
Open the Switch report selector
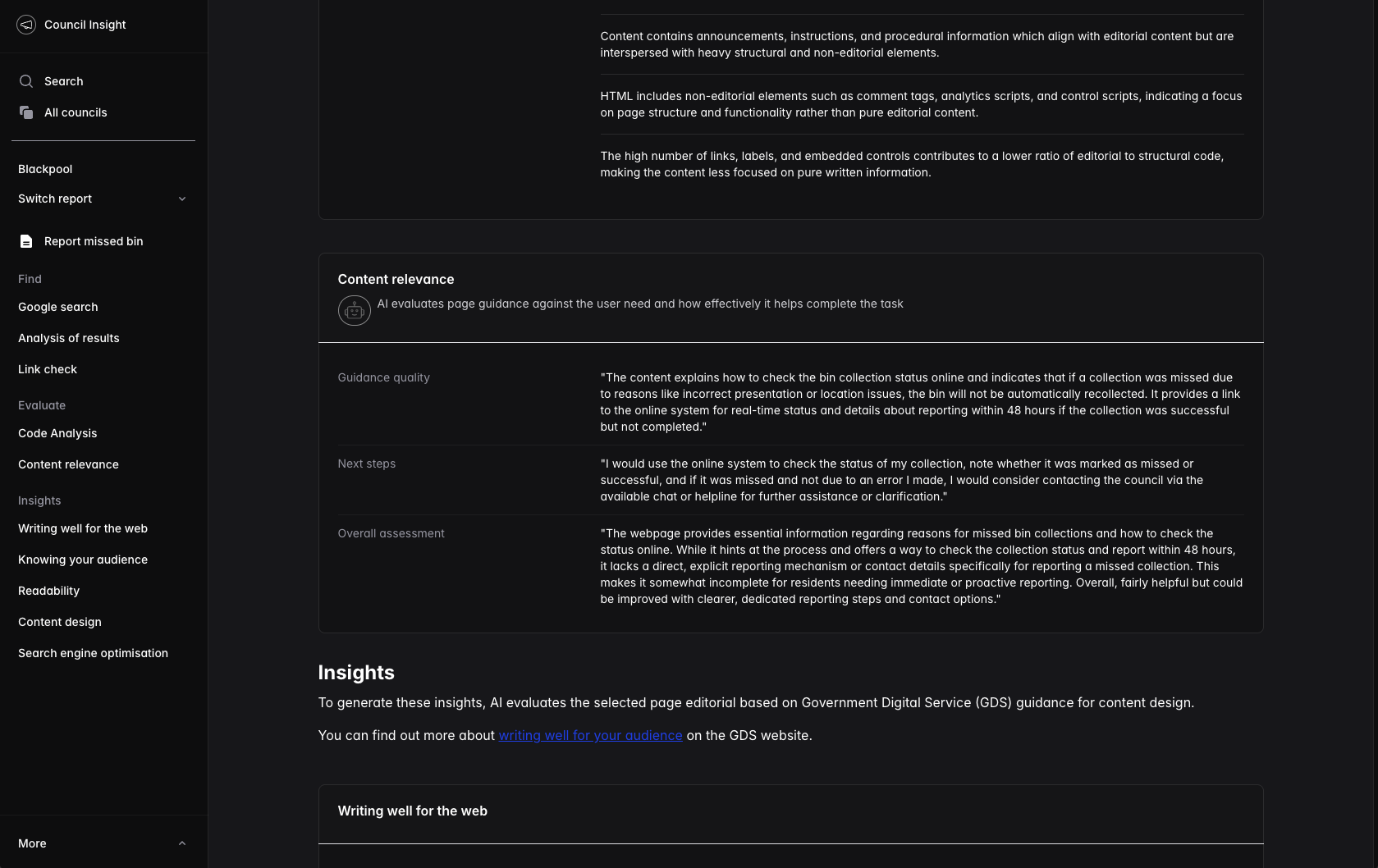55,199
